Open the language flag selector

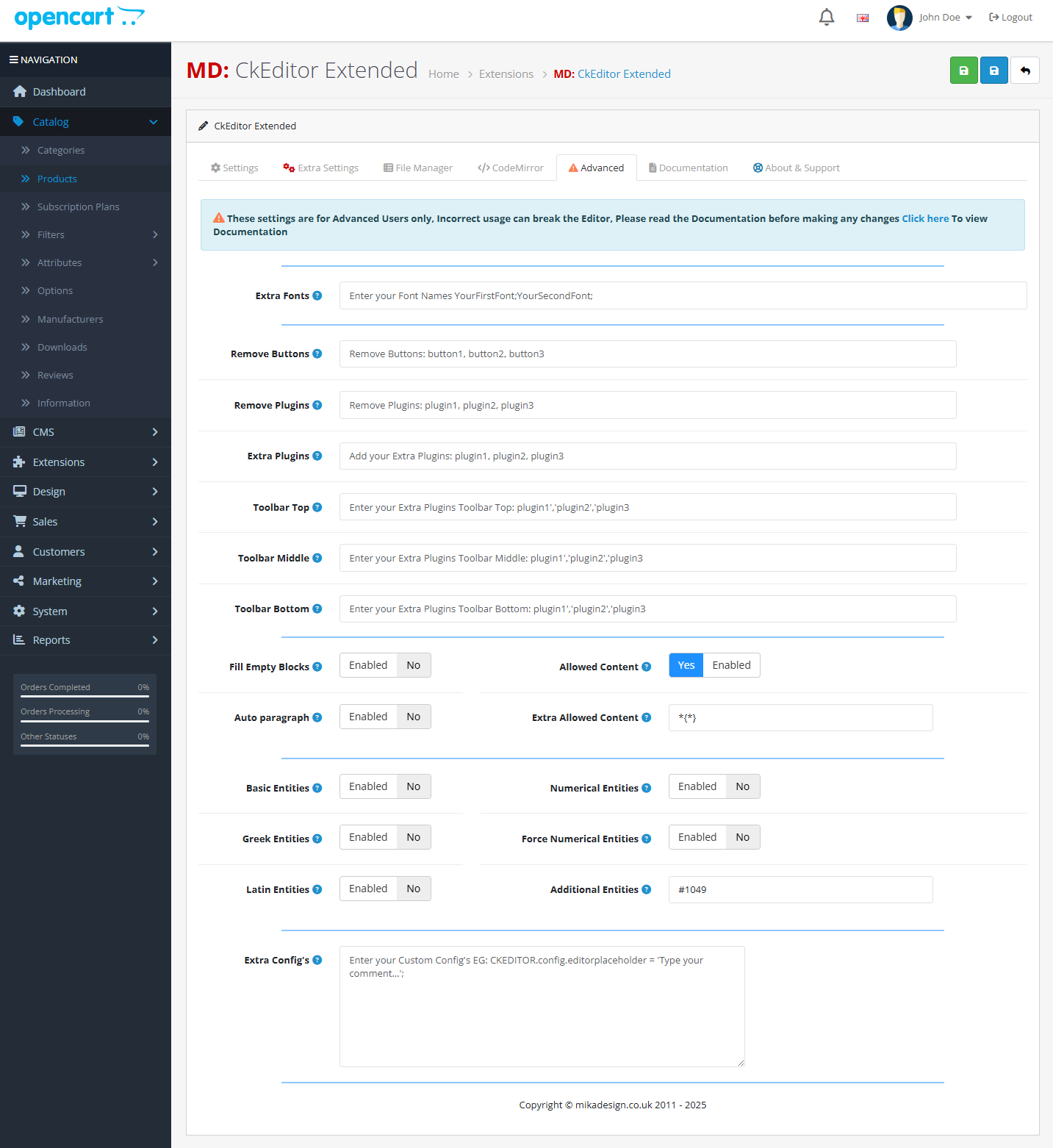click(863, 18)
